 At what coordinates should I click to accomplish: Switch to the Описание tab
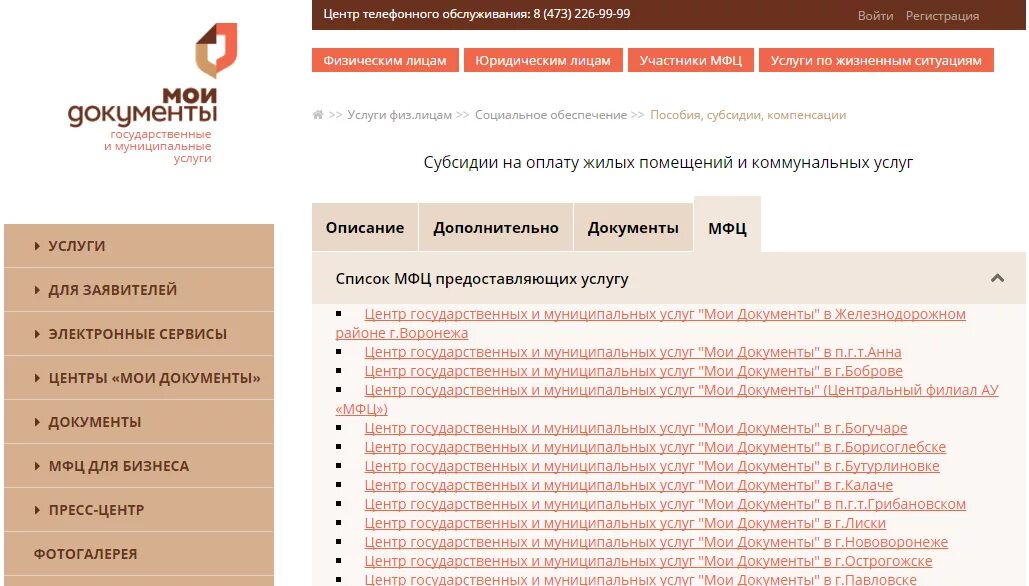point(365,228)
